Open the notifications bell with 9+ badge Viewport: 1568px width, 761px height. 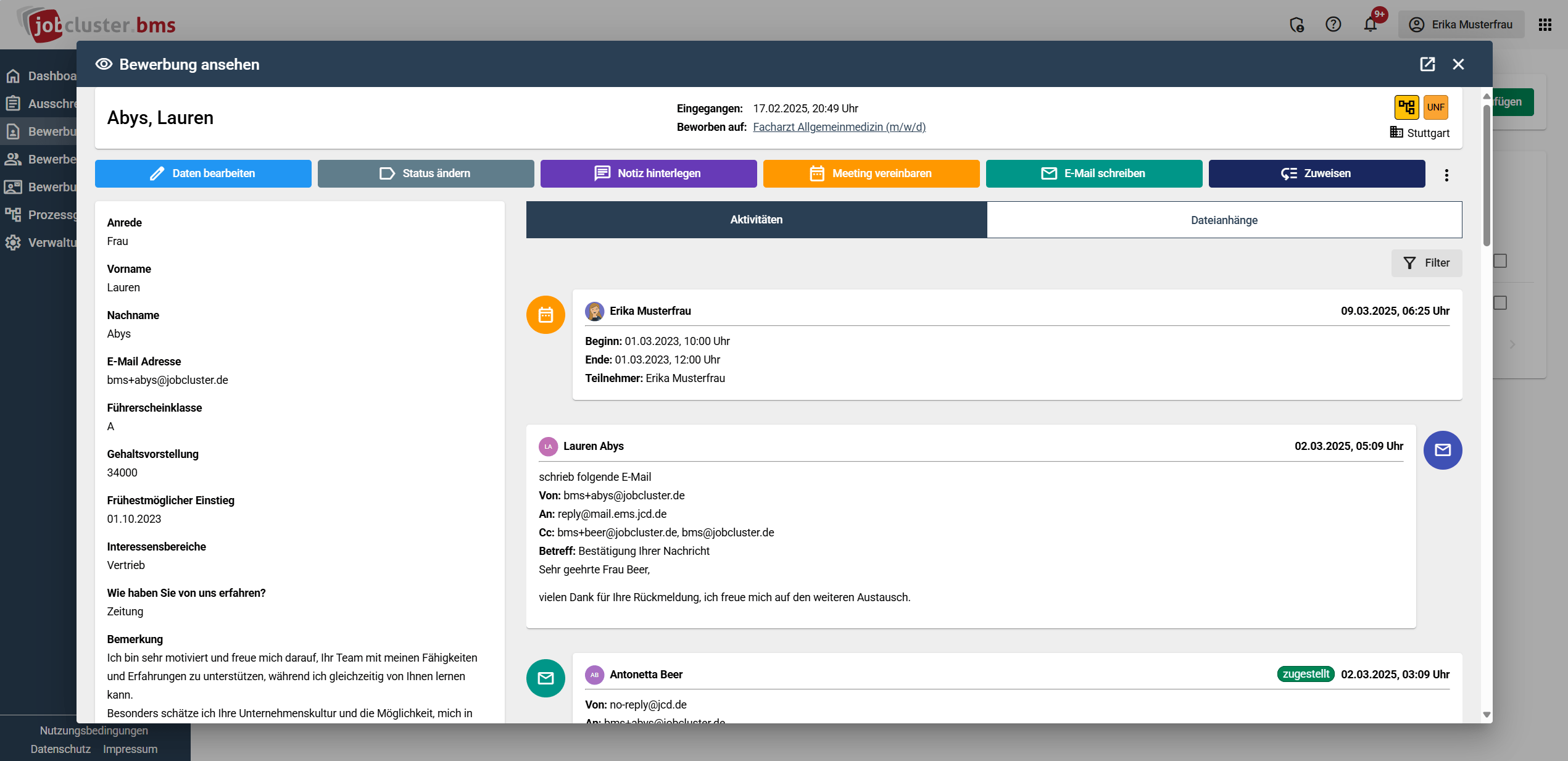pyautogui.click(x=1371, y=25)
